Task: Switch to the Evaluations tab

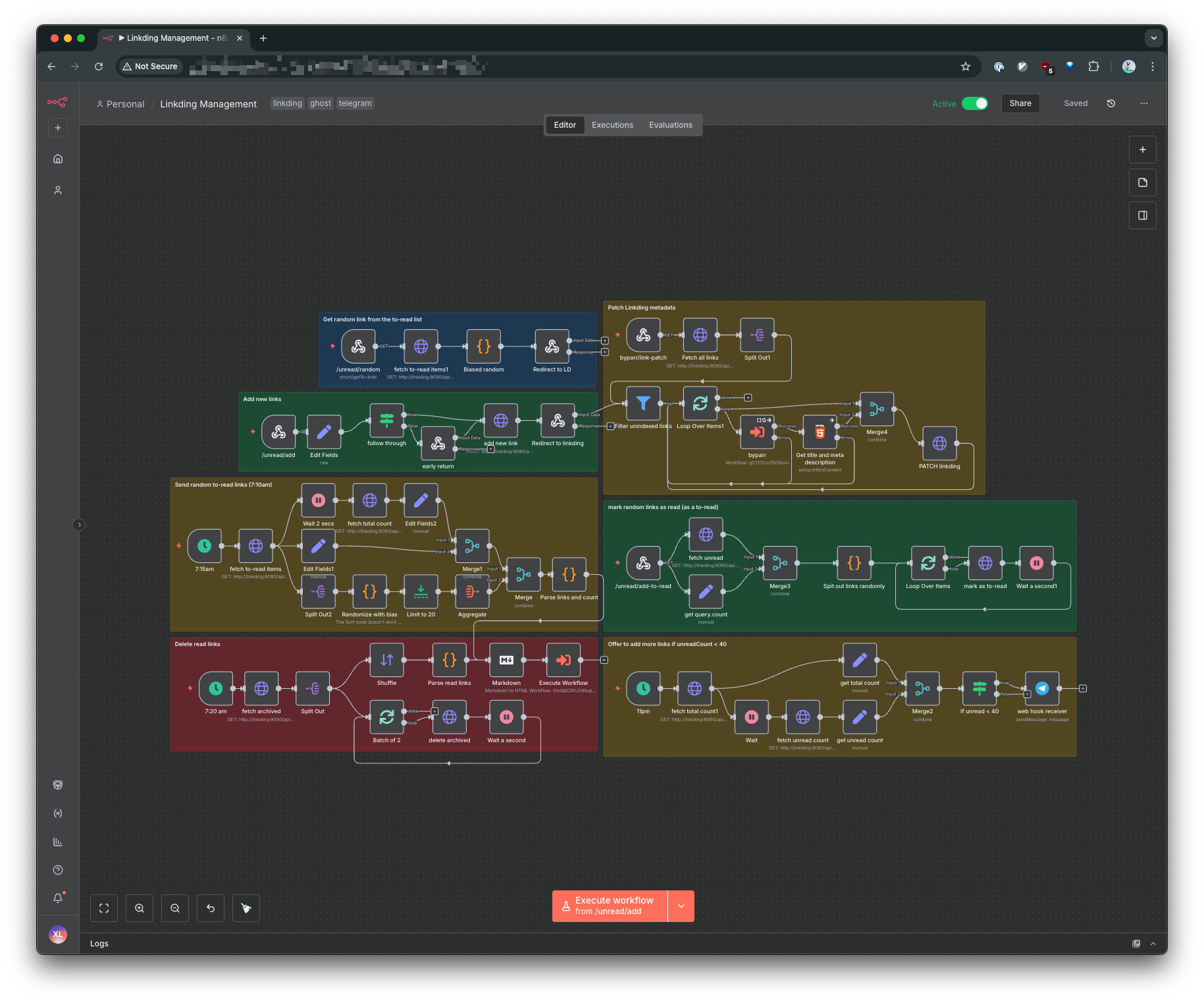Action: (670, 125)
